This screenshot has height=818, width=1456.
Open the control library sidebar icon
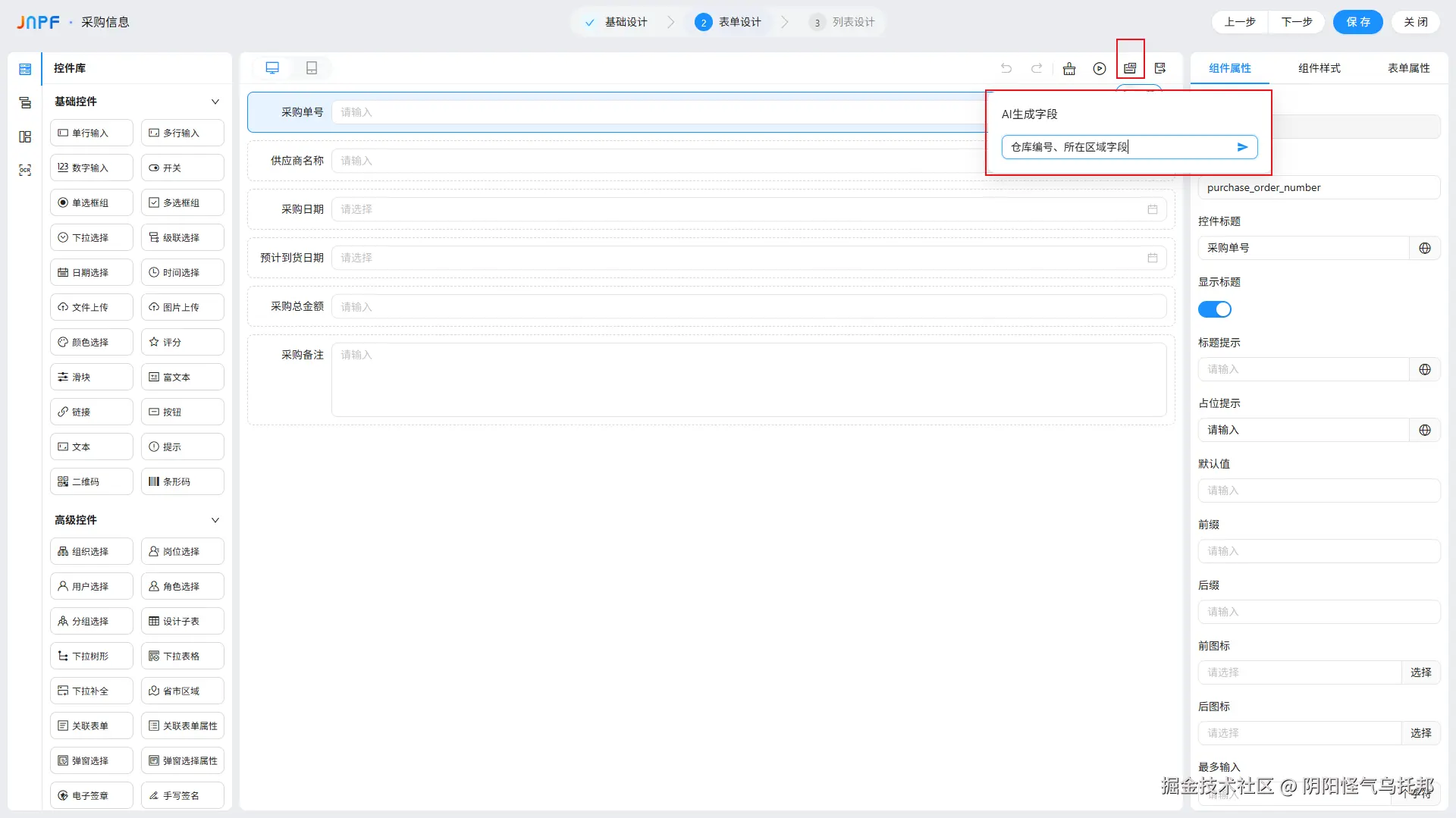point(25,69)
